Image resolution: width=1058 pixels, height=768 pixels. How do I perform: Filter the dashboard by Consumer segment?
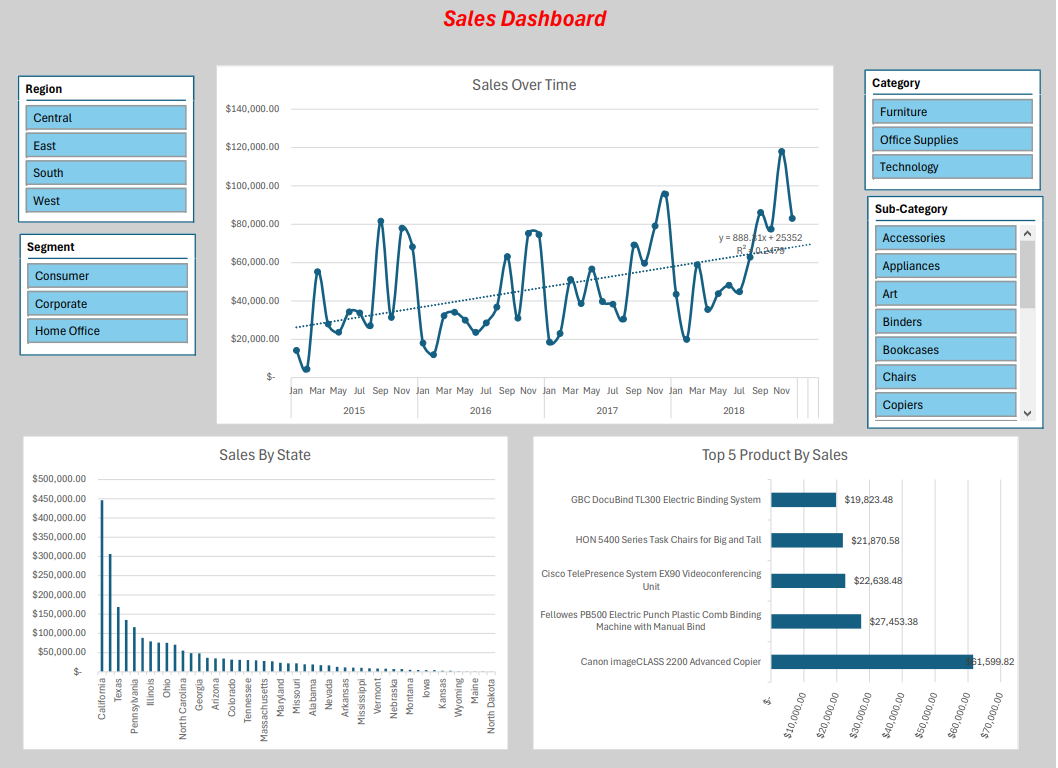(x=107, y=276)
